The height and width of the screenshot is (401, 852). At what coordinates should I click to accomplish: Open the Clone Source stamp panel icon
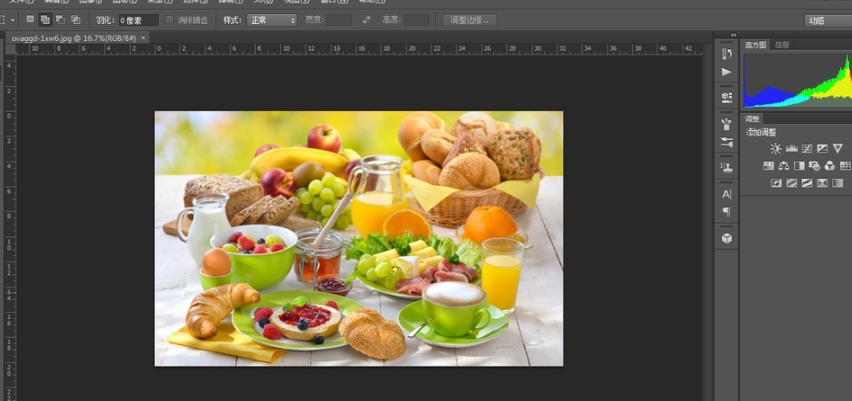[726, 167]
